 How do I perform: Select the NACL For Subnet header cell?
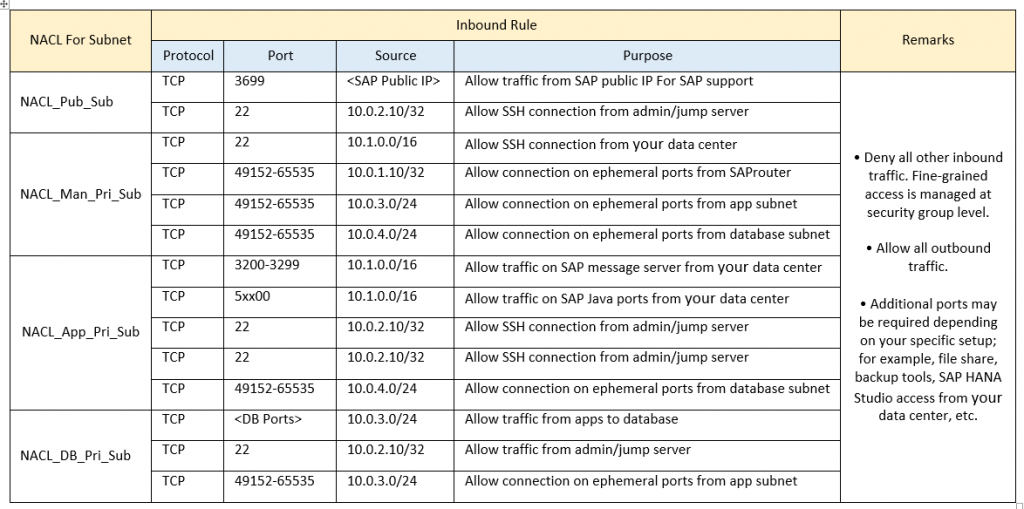[80, 41]
